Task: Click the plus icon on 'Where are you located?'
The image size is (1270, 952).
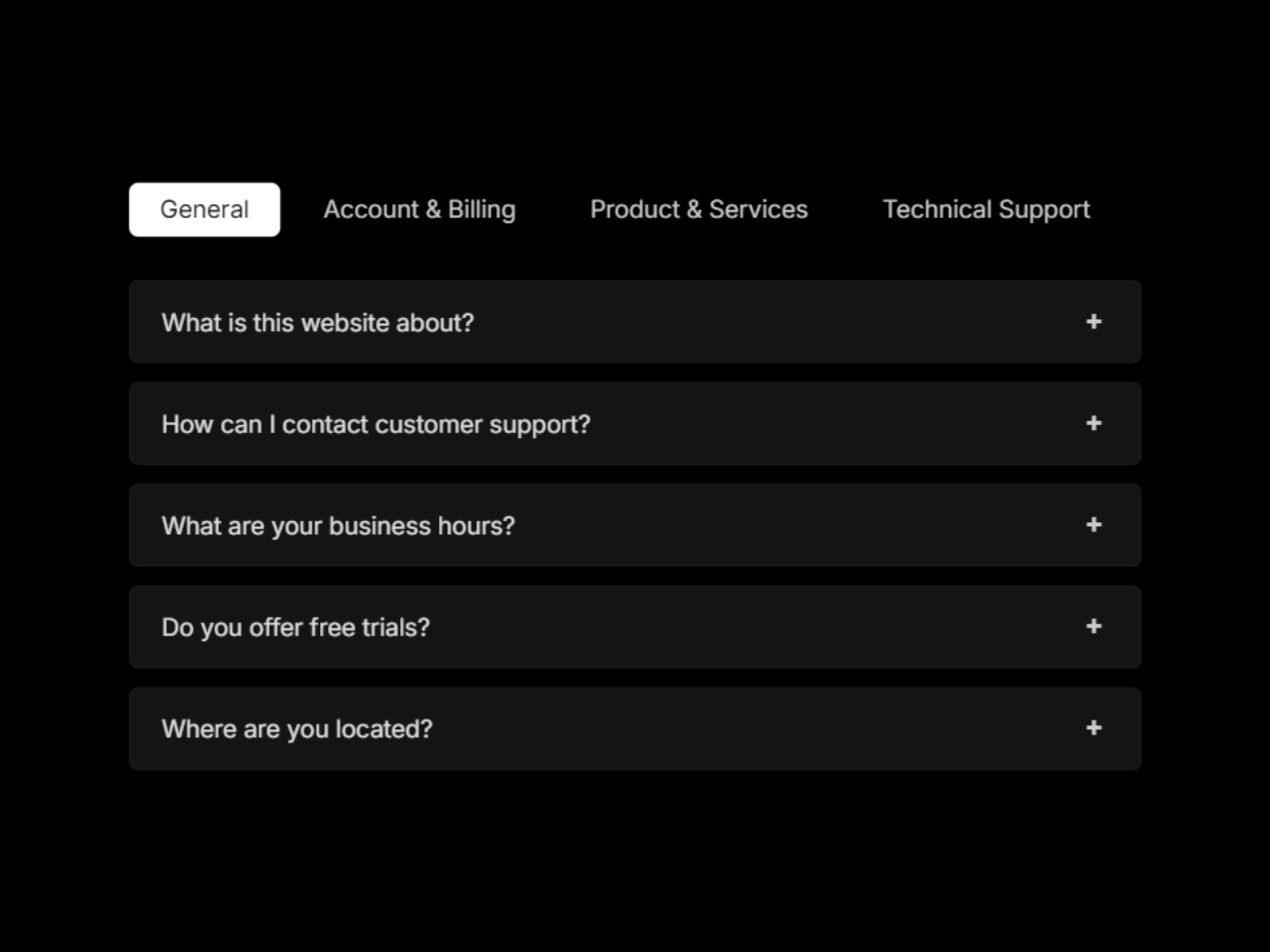Action: [x=1095, y=728]
